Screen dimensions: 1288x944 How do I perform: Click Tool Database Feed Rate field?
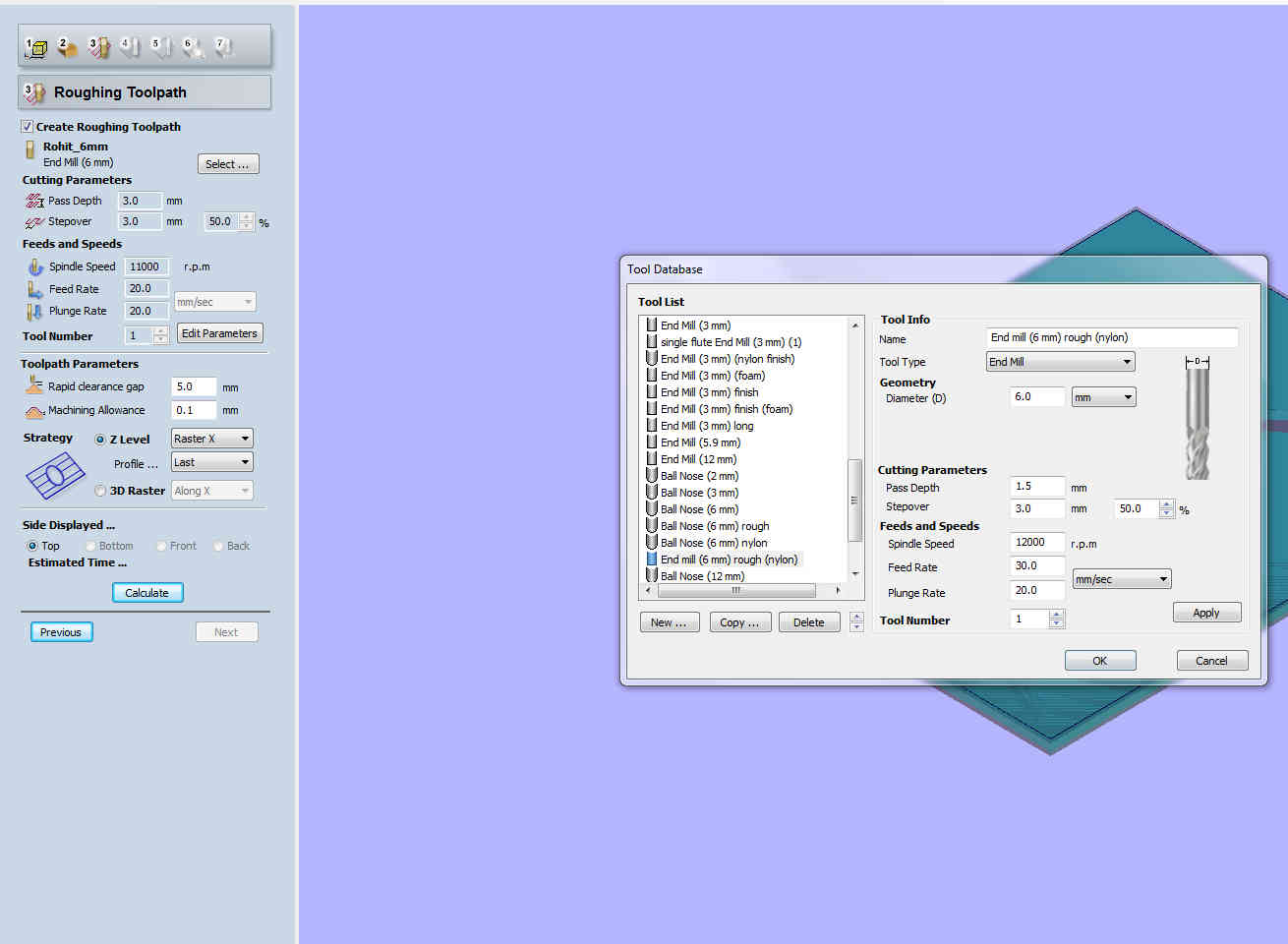tap(1038, 565)
